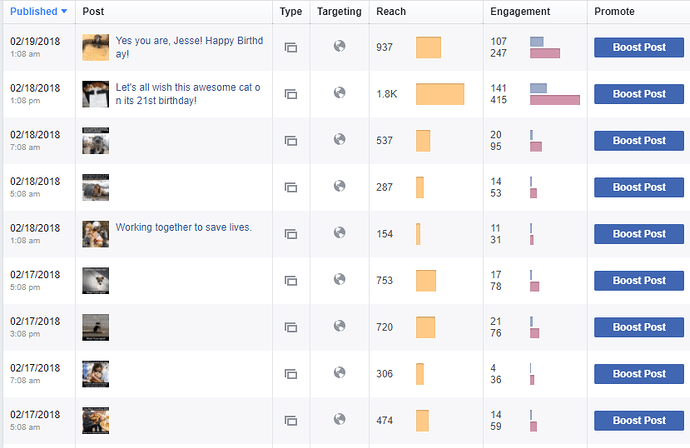Click post type icon in 02/18 7:08 am row

[x=291, y=141]
